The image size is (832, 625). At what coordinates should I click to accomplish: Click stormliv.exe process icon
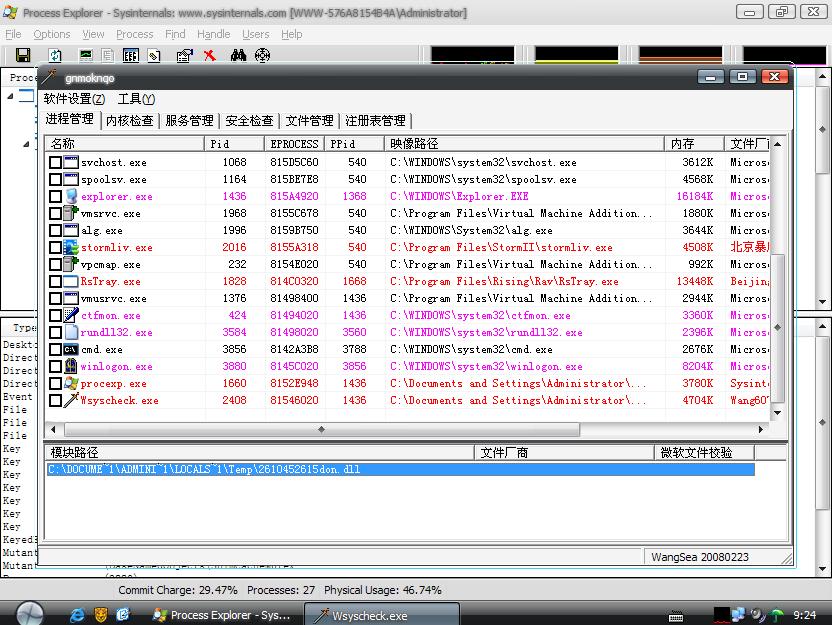(71, 247)
